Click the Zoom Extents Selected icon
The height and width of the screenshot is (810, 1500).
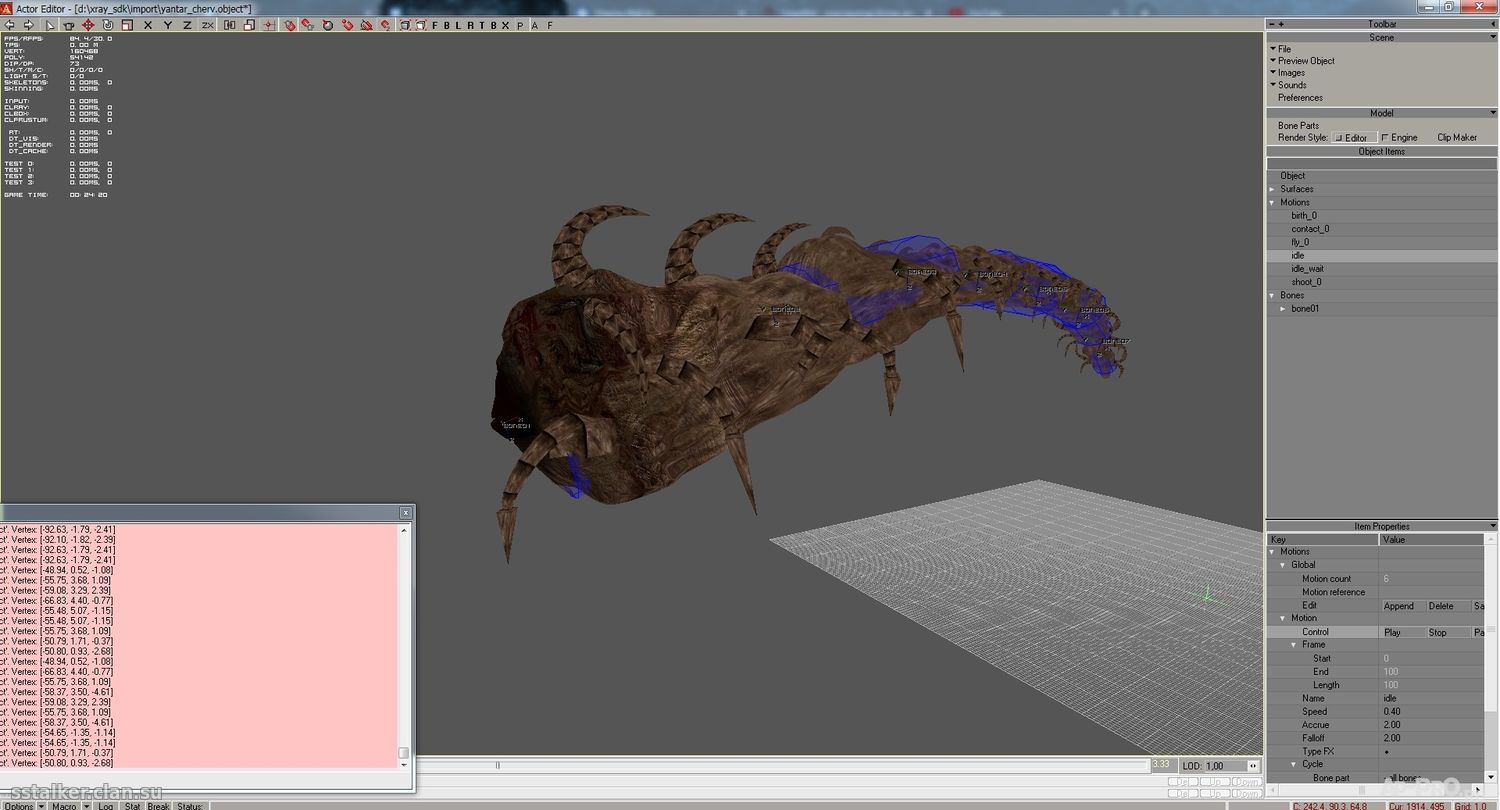[421, 24]
